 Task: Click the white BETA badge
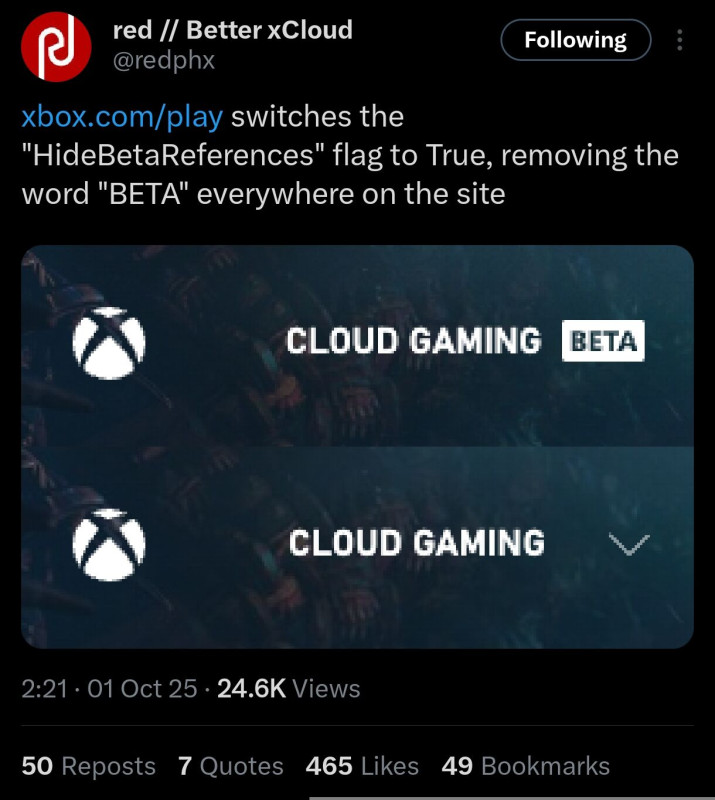pos(603,341)
